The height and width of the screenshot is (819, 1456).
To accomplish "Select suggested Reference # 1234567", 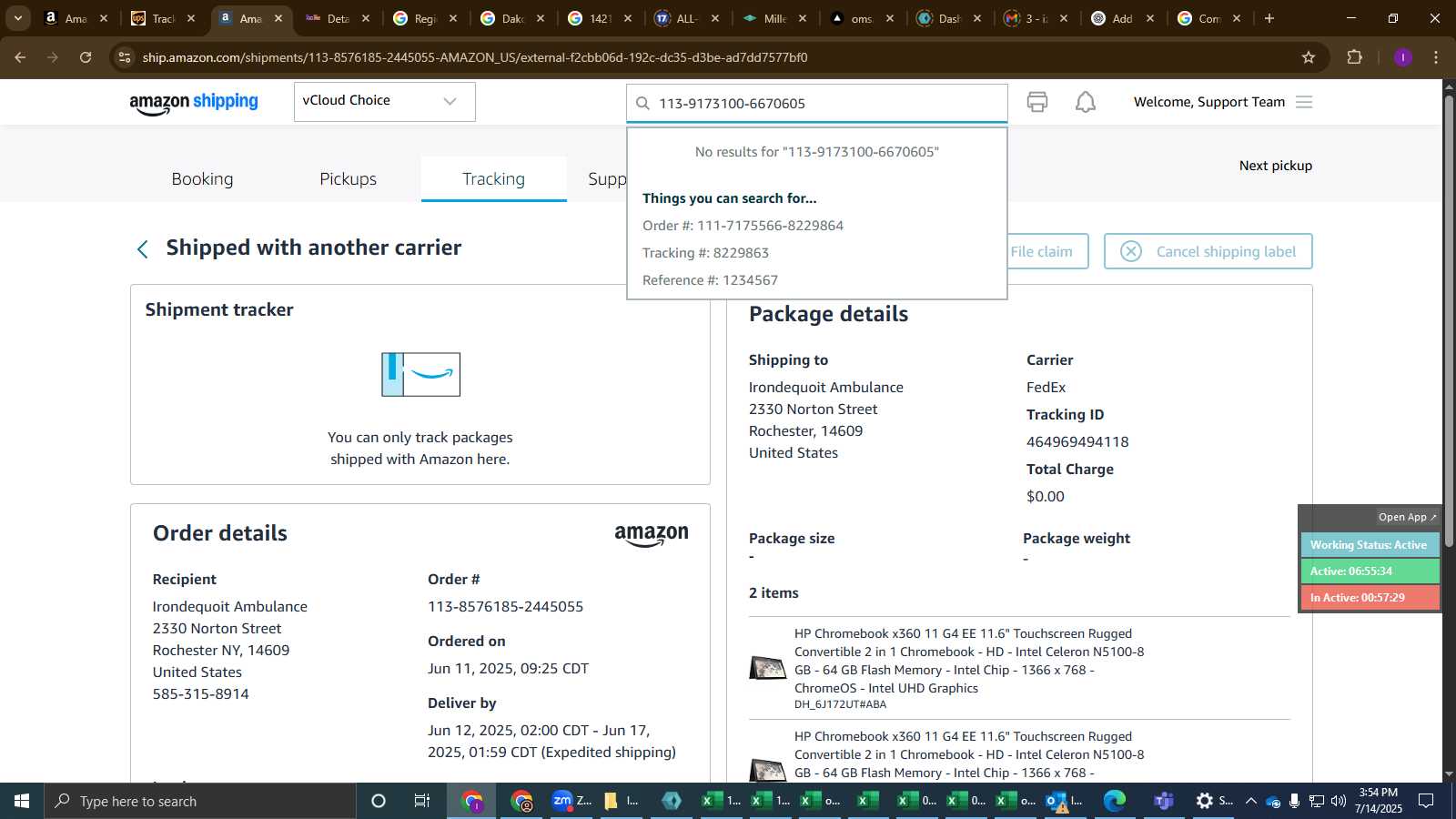I will pyautogui.click(x=710, y=280).
